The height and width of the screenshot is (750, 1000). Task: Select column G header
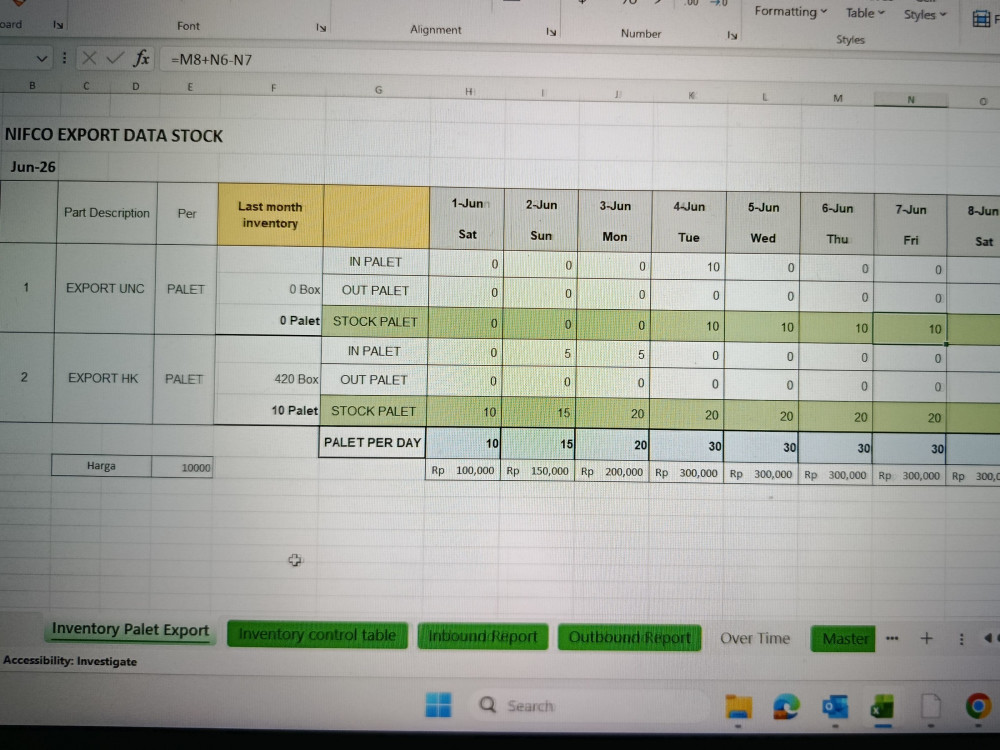[378, 90]
